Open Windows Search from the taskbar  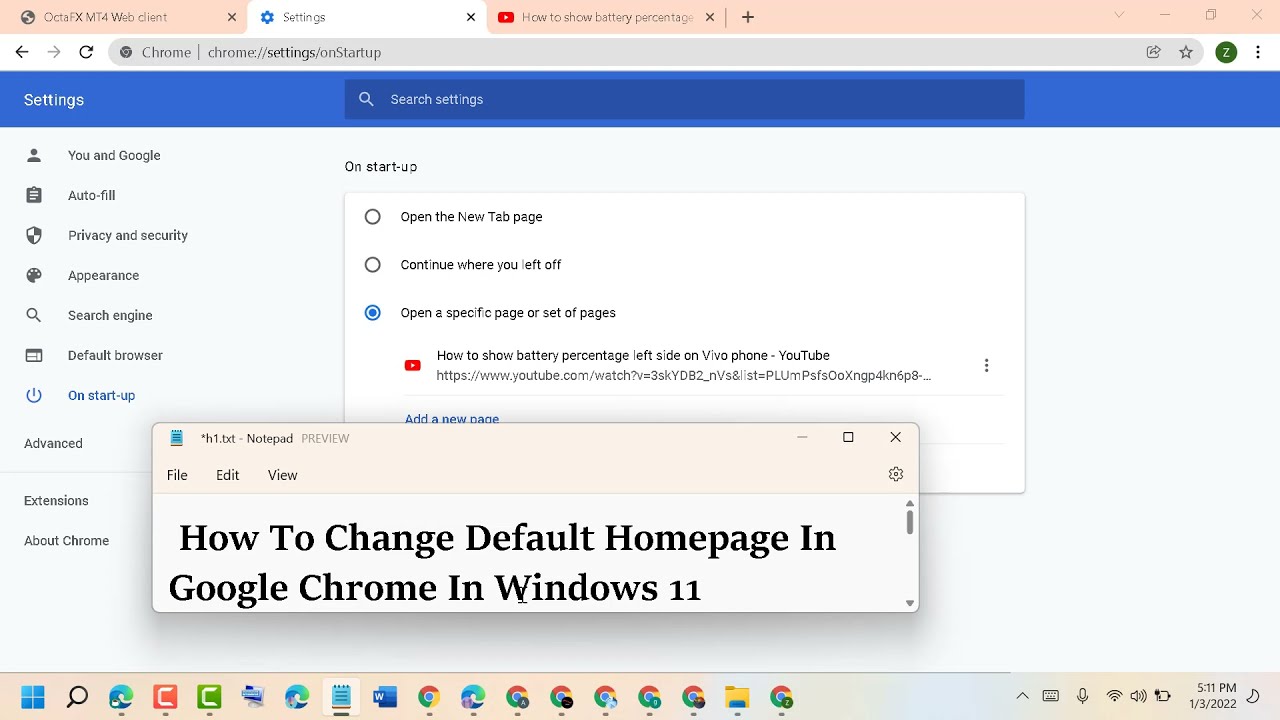tap(77, 697)
